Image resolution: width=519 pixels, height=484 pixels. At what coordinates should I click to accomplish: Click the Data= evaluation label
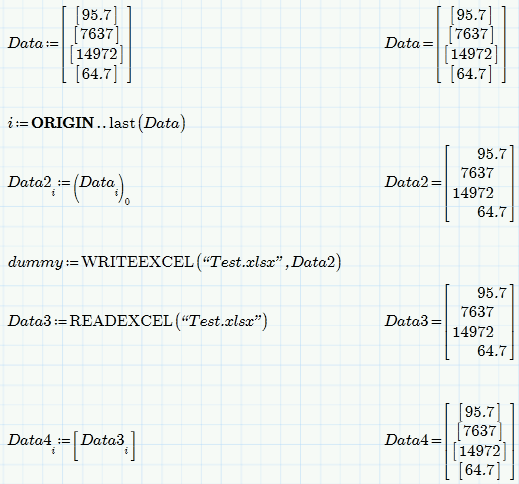409,43
